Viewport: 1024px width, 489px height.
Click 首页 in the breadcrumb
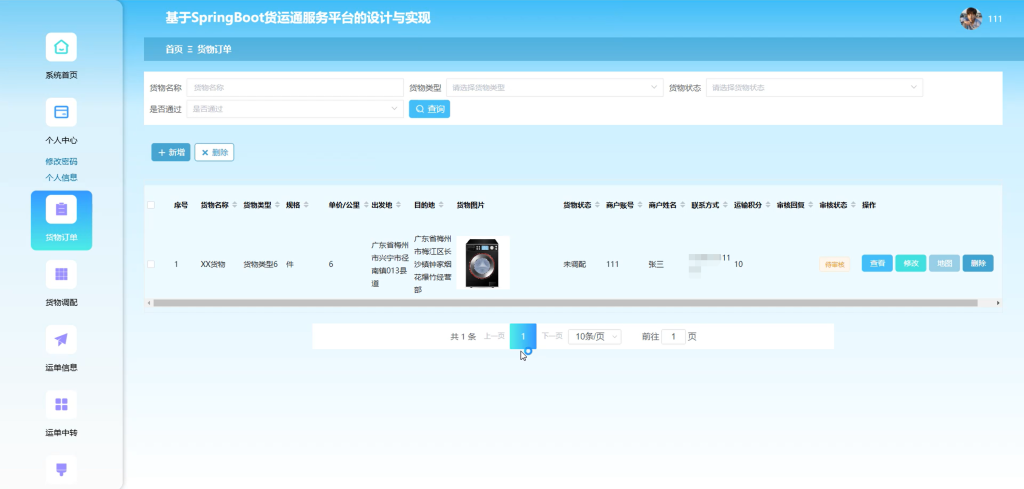(x=174, y=49)
